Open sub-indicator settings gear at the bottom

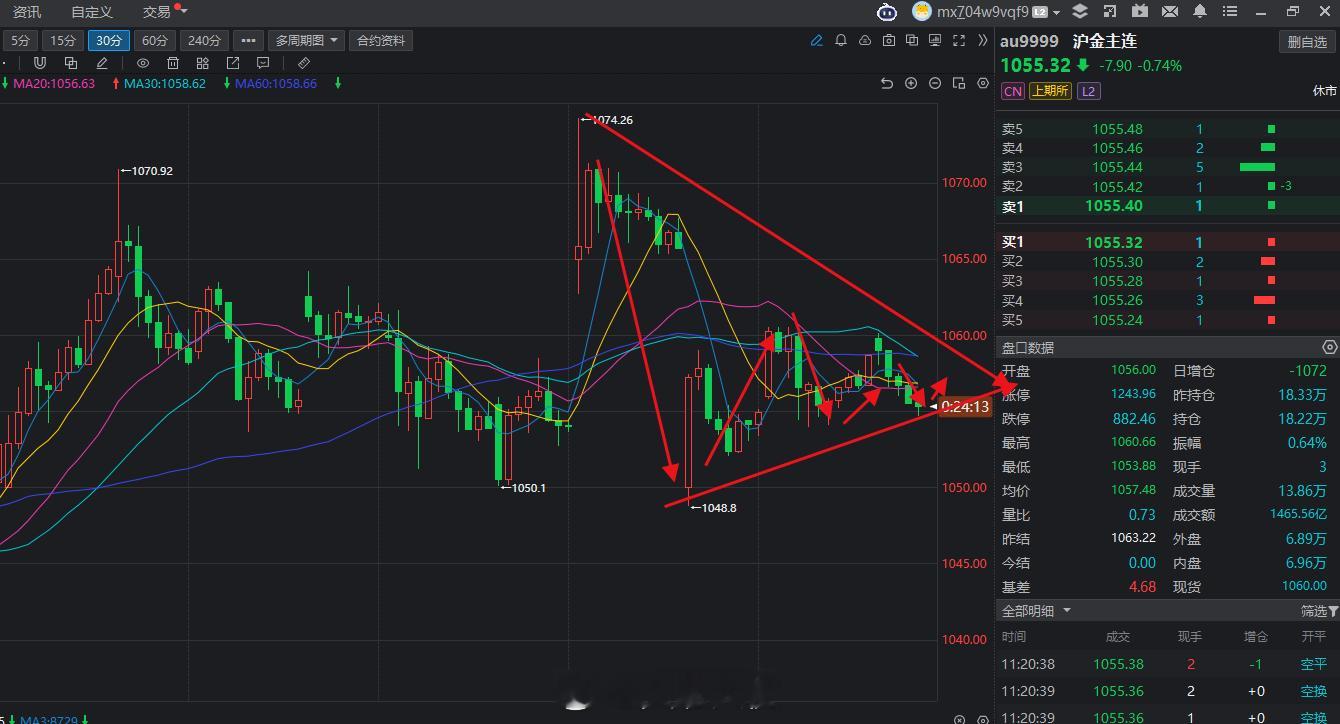(x=983, y=719)
